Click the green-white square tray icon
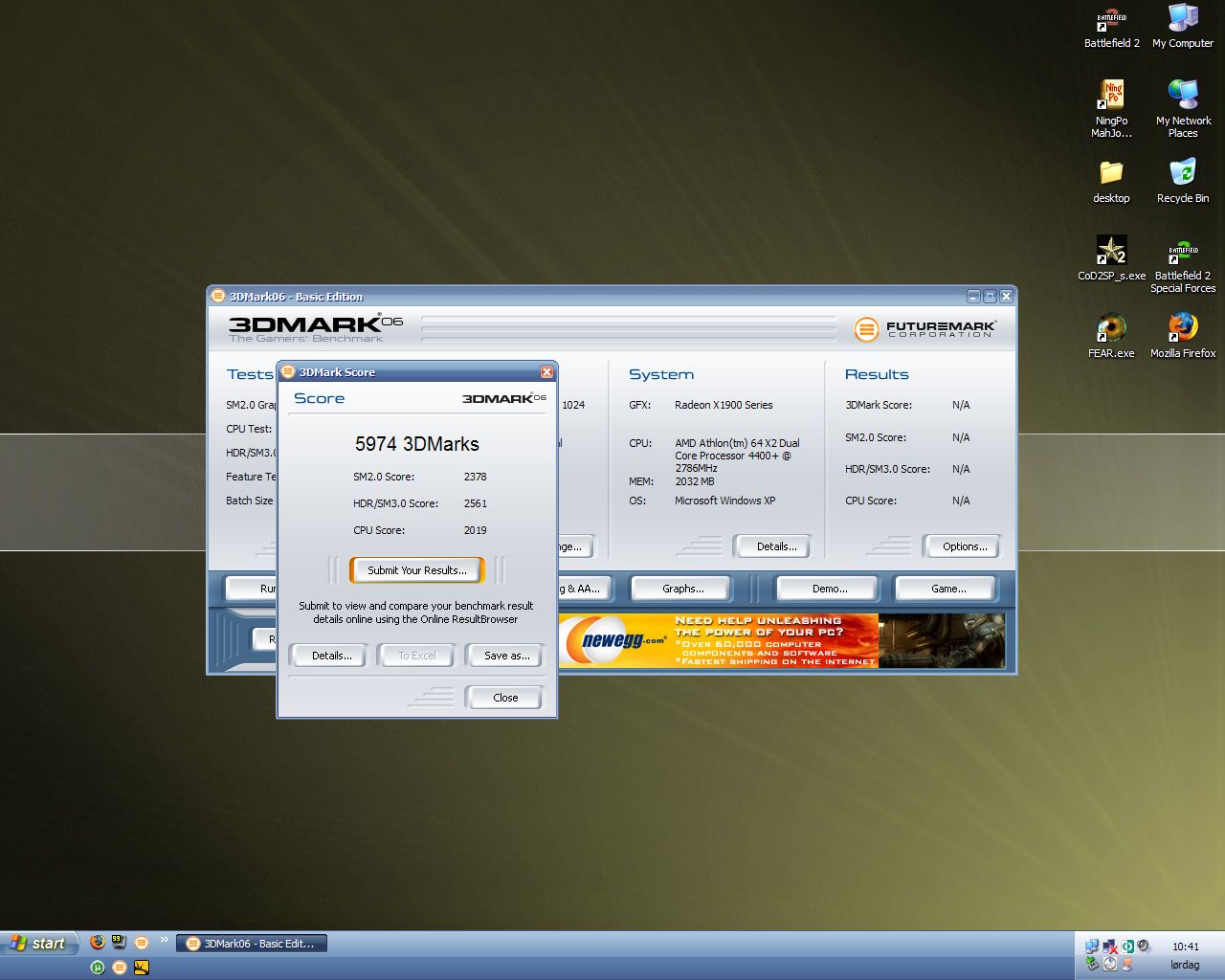1225x980 pixels. [x=1128, y=947]
